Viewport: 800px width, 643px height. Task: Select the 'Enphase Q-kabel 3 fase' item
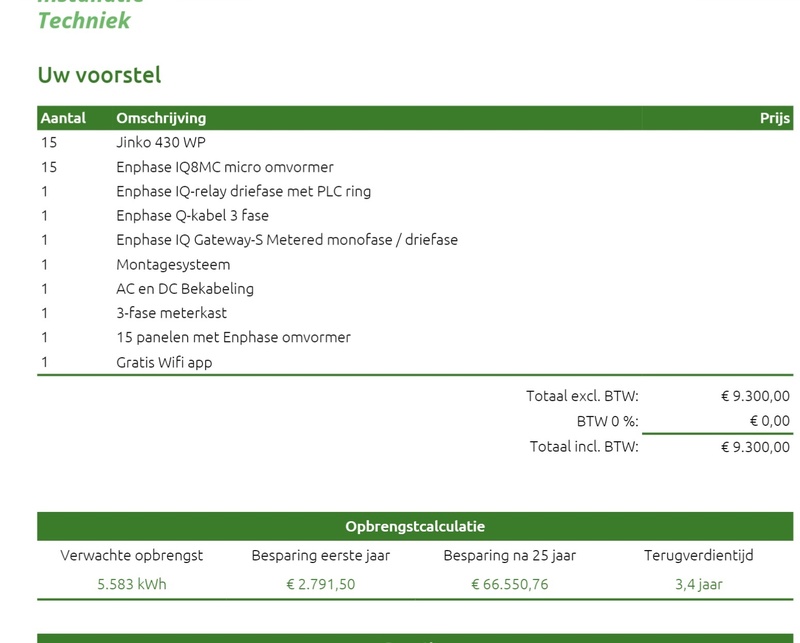pyautogui.click(x=192, y=215)
